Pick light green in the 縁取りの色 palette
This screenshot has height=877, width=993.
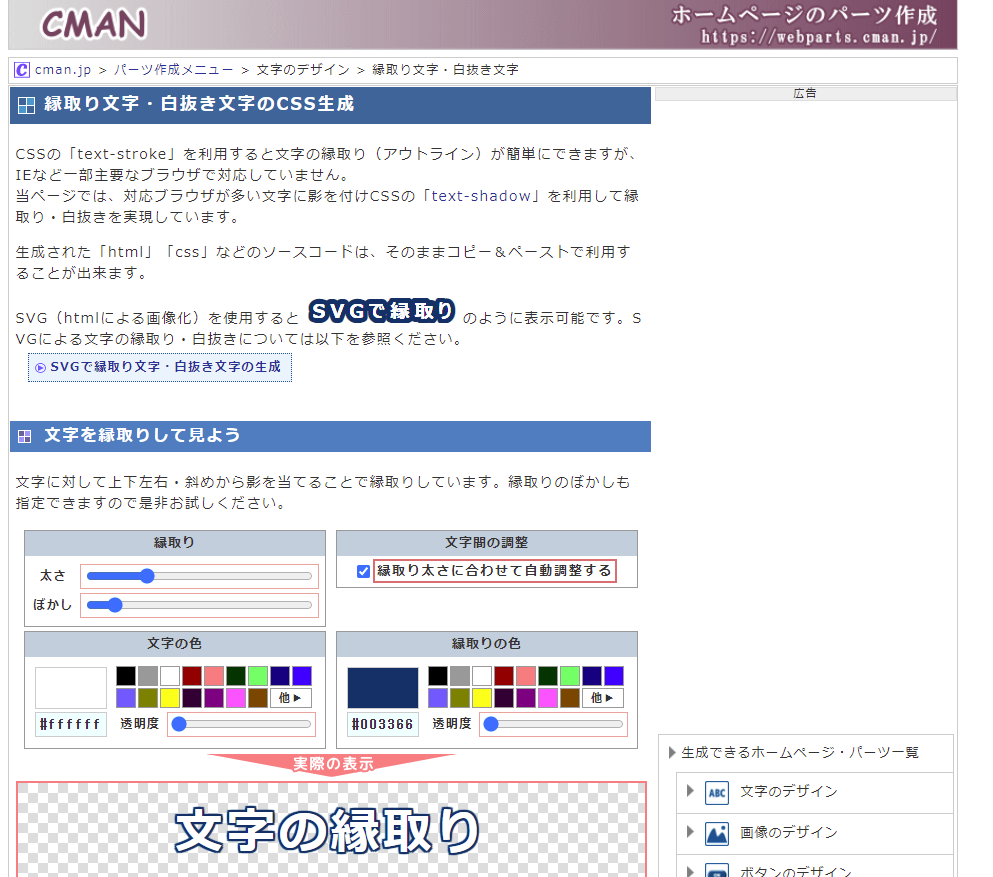click(570, 676)
